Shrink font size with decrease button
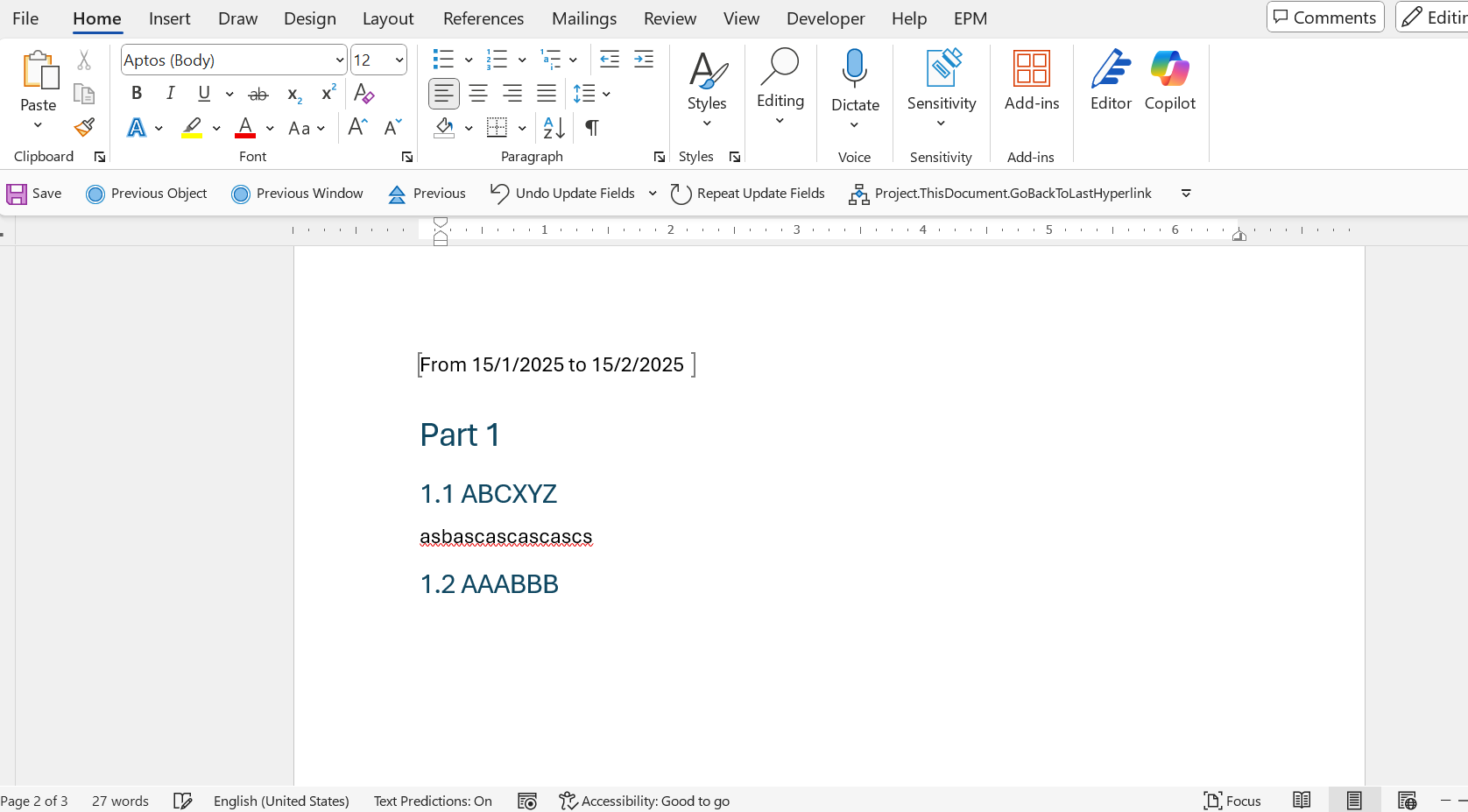 click(392, 128)
